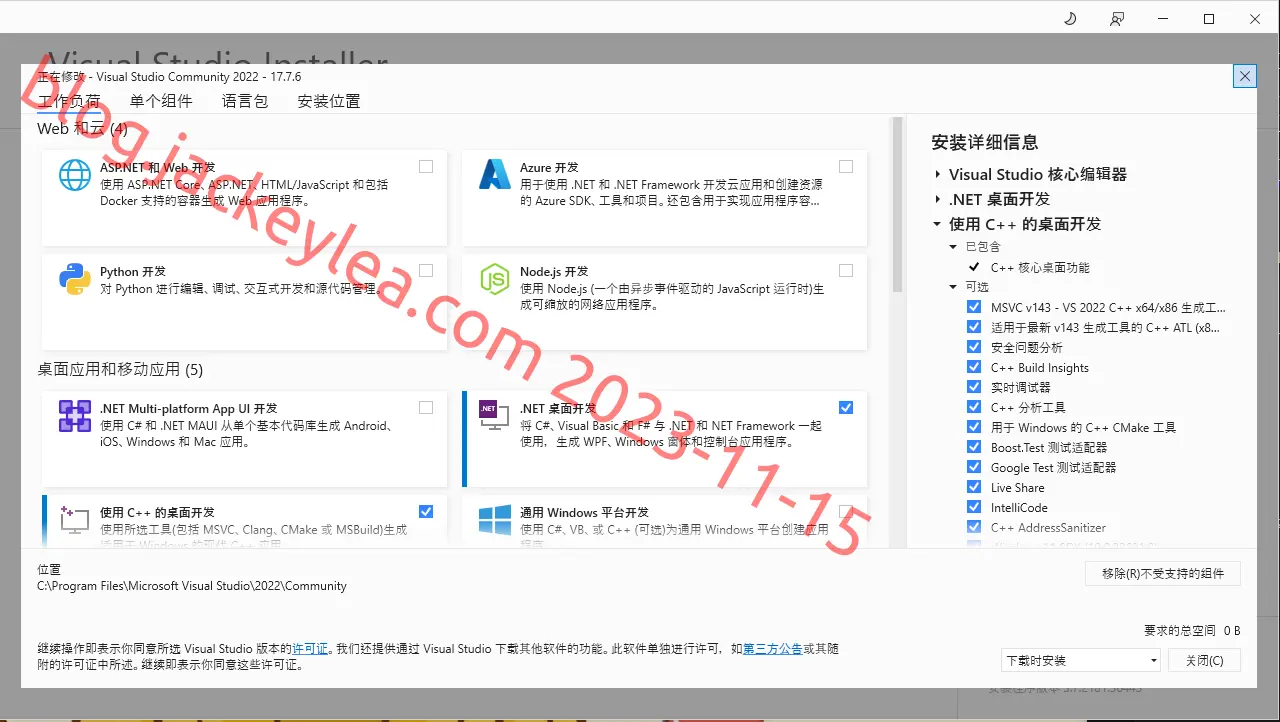Uncheck the IntelliCode checkbox
Screen dimensions: 1280x722
click(x=974, y=507)
